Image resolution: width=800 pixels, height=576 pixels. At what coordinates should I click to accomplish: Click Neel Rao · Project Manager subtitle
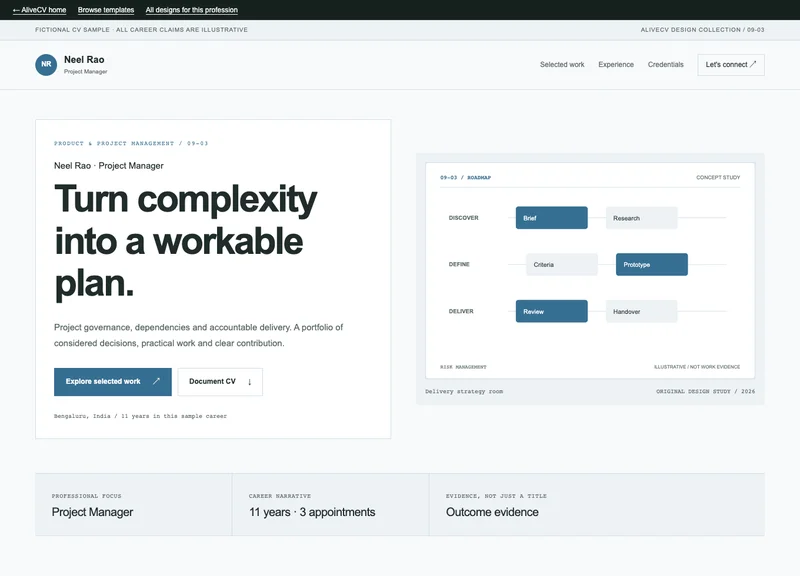[109, 166]
